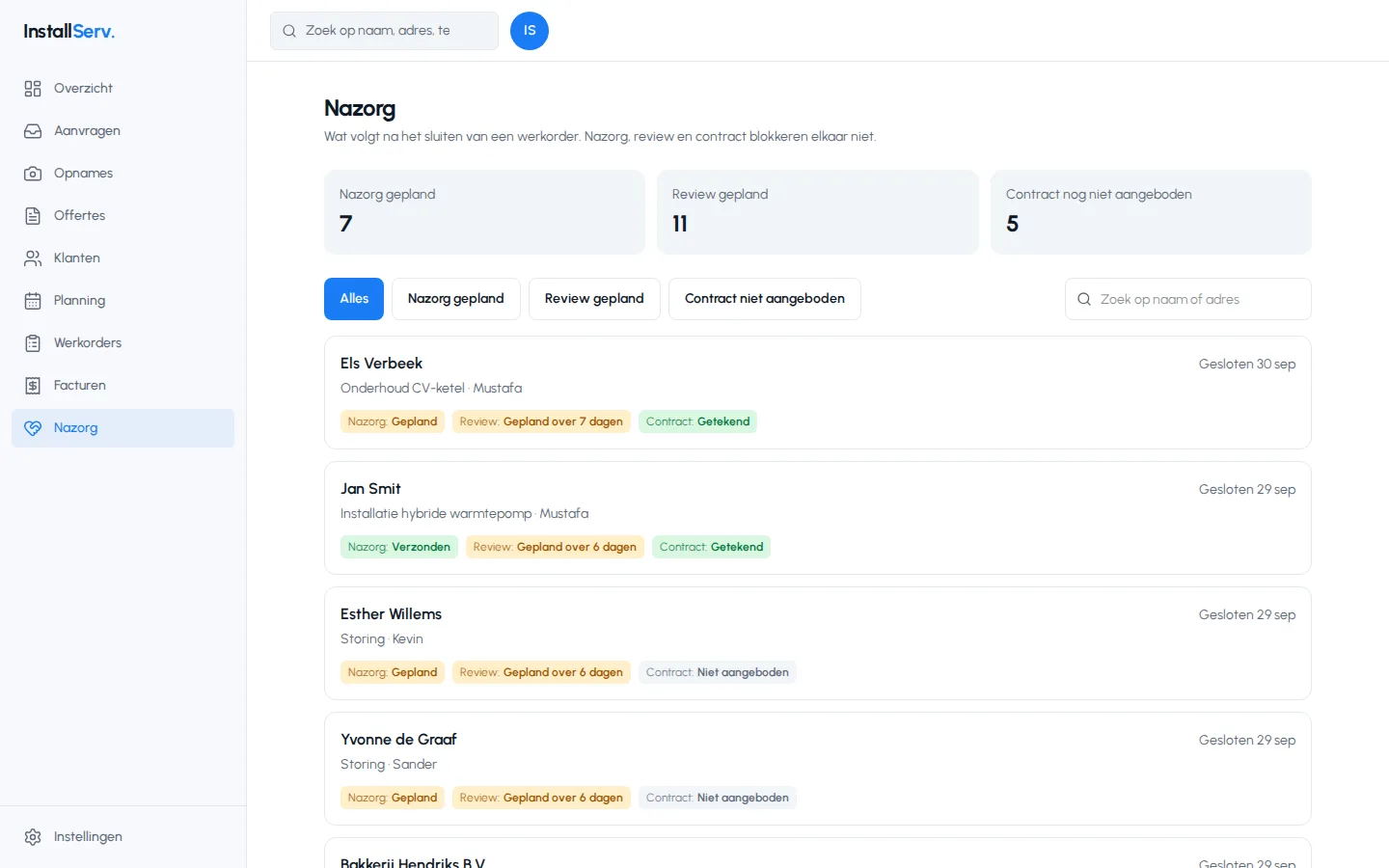
Task: Click Jan Smit's 'Review: Gepland over 6 dagen' badge
Action: 555,547
